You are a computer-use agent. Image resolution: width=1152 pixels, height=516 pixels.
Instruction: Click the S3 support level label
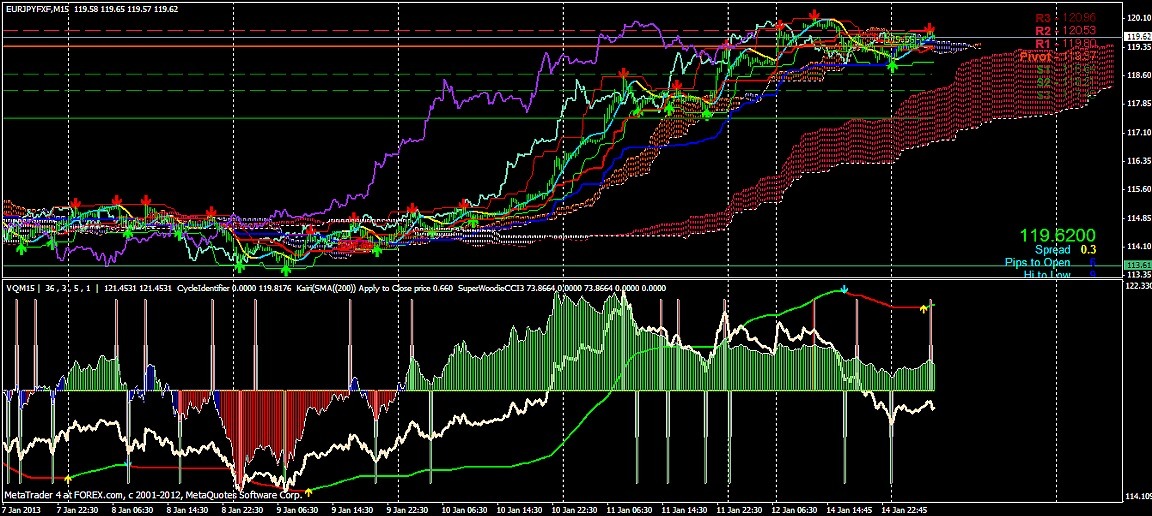coord(1065,95)
